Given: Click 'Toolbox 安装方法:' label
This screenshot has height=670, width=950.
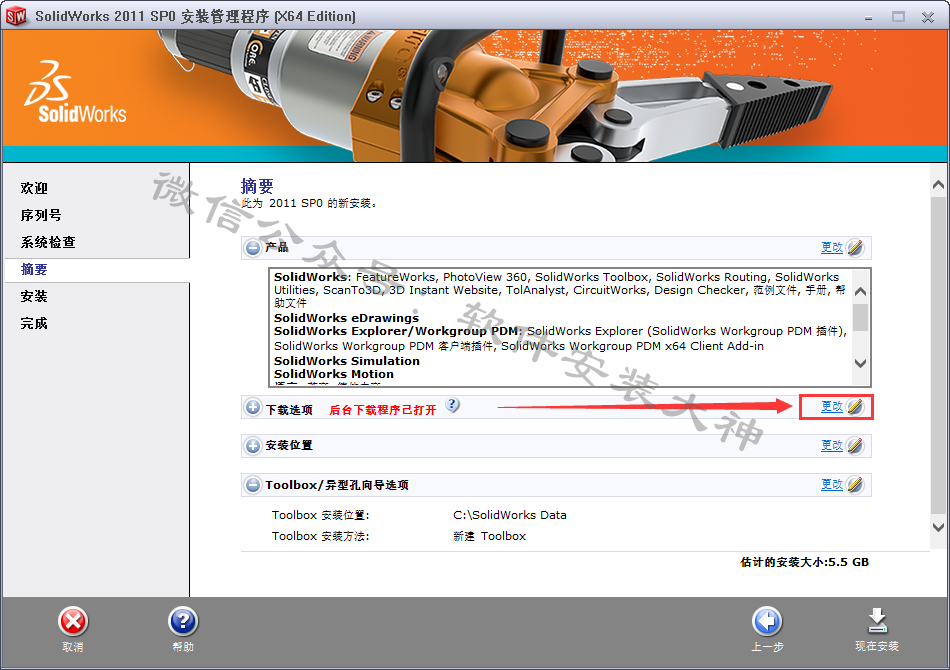Looking at the screenshot, I should pos(321,536).
